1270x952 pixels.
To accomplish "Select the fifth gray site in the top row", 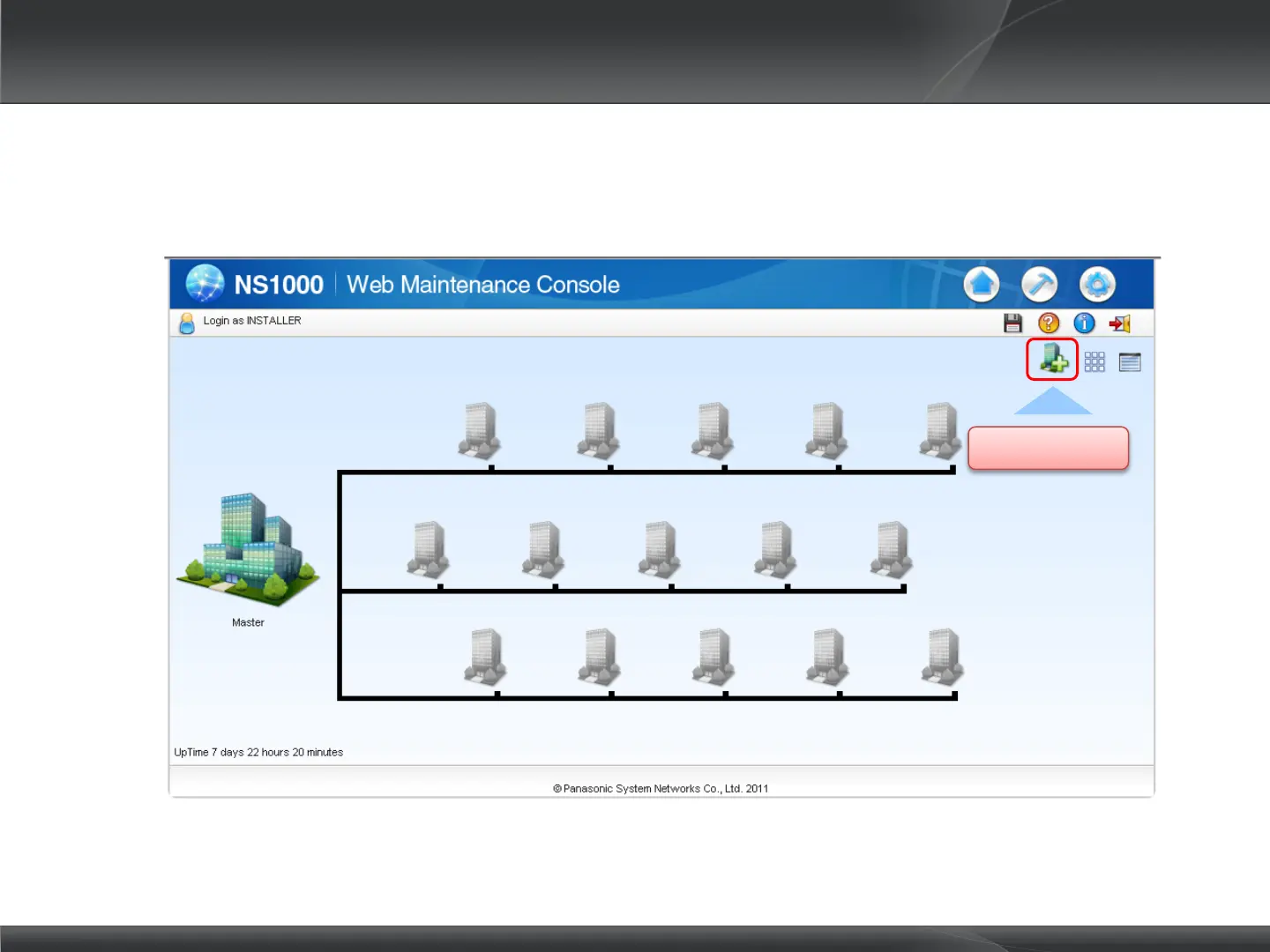I will coord(941,431).
